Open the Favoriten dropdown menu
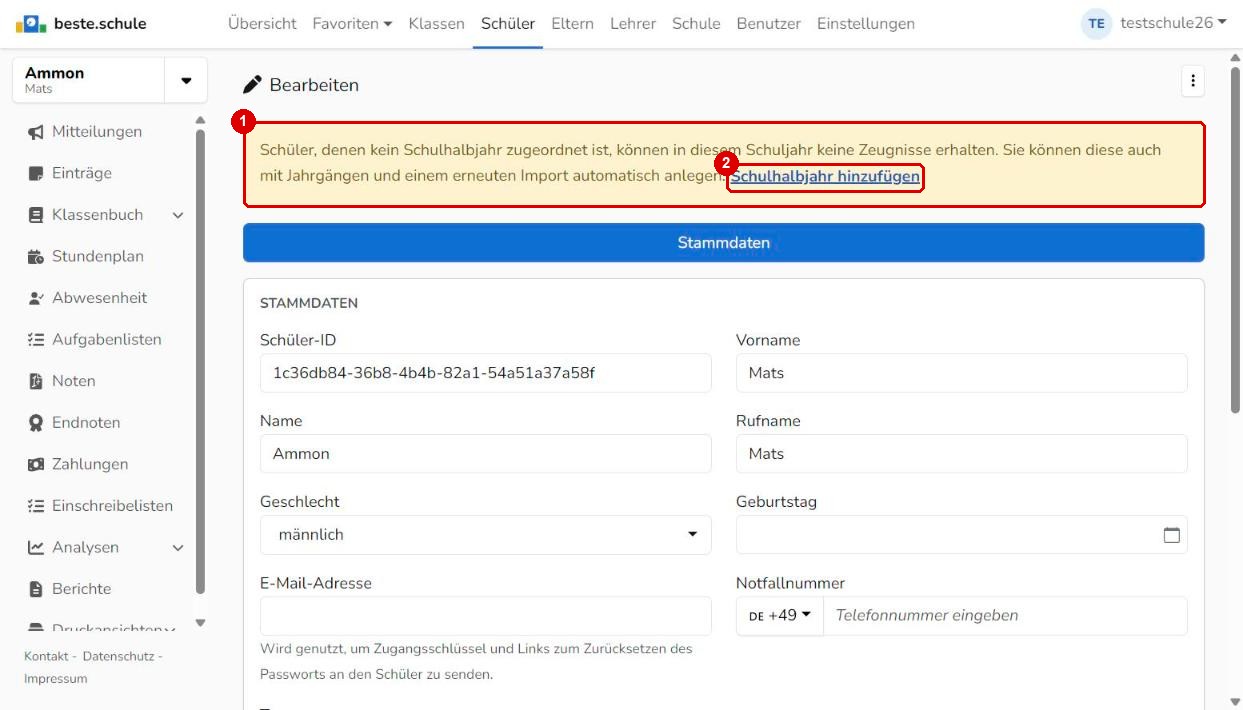 click(352, 23)
